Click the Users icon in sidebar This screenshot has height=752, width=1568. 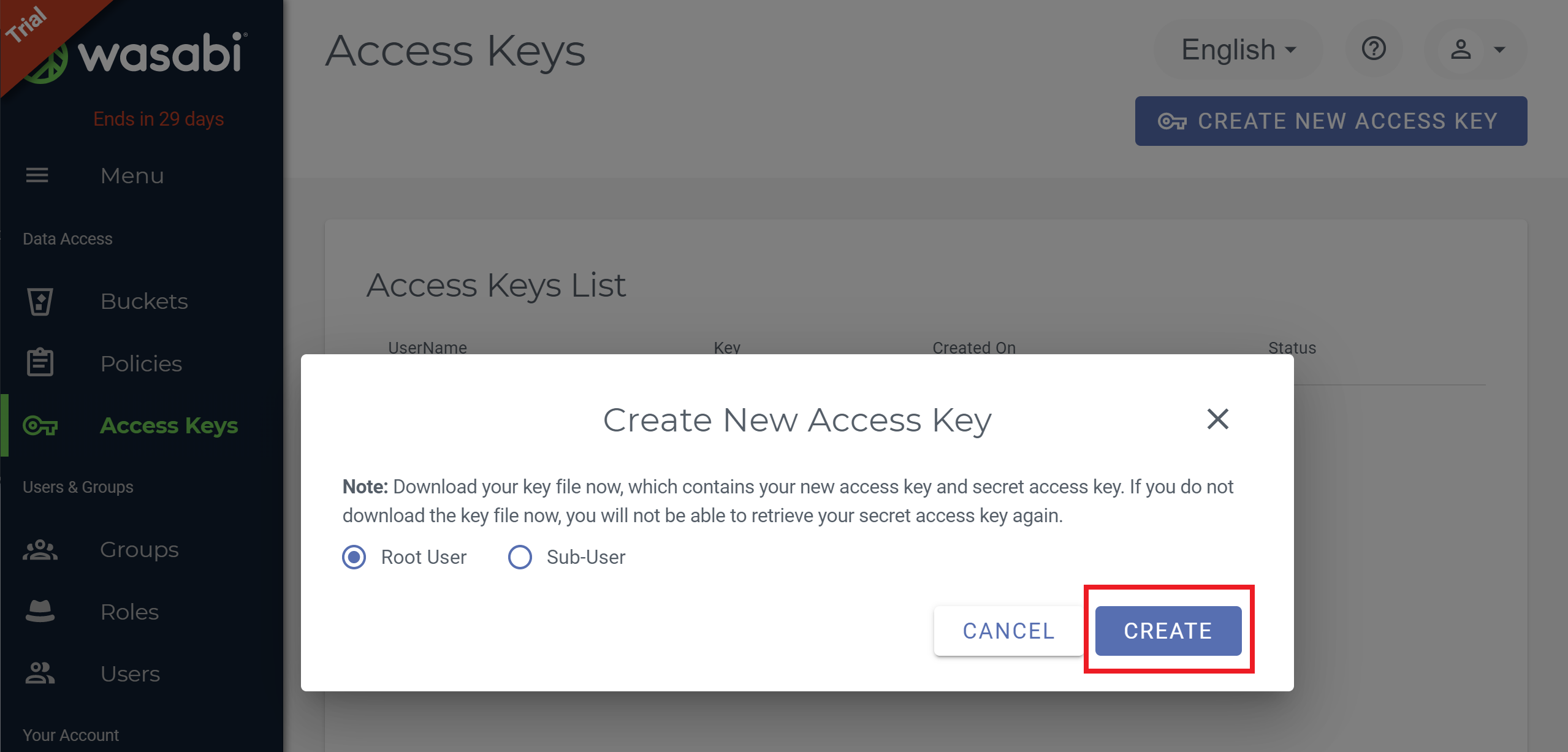click(x=40, y=674)
